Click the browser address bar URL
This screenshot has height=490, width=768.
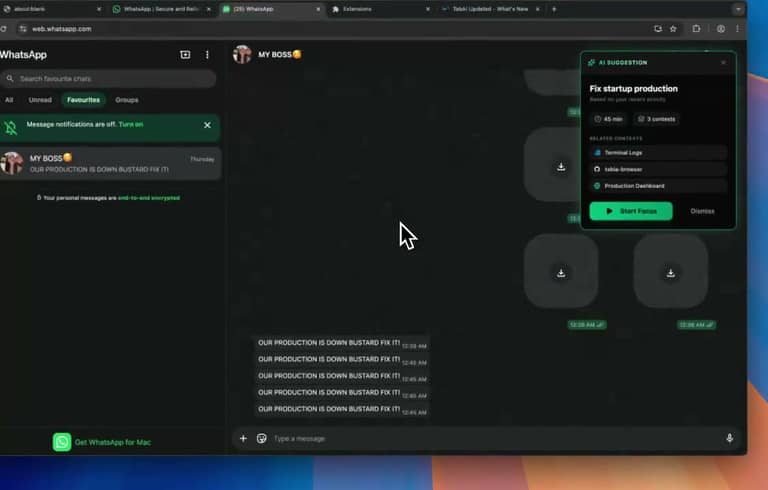pyautogui.click(x=62, y=29)
